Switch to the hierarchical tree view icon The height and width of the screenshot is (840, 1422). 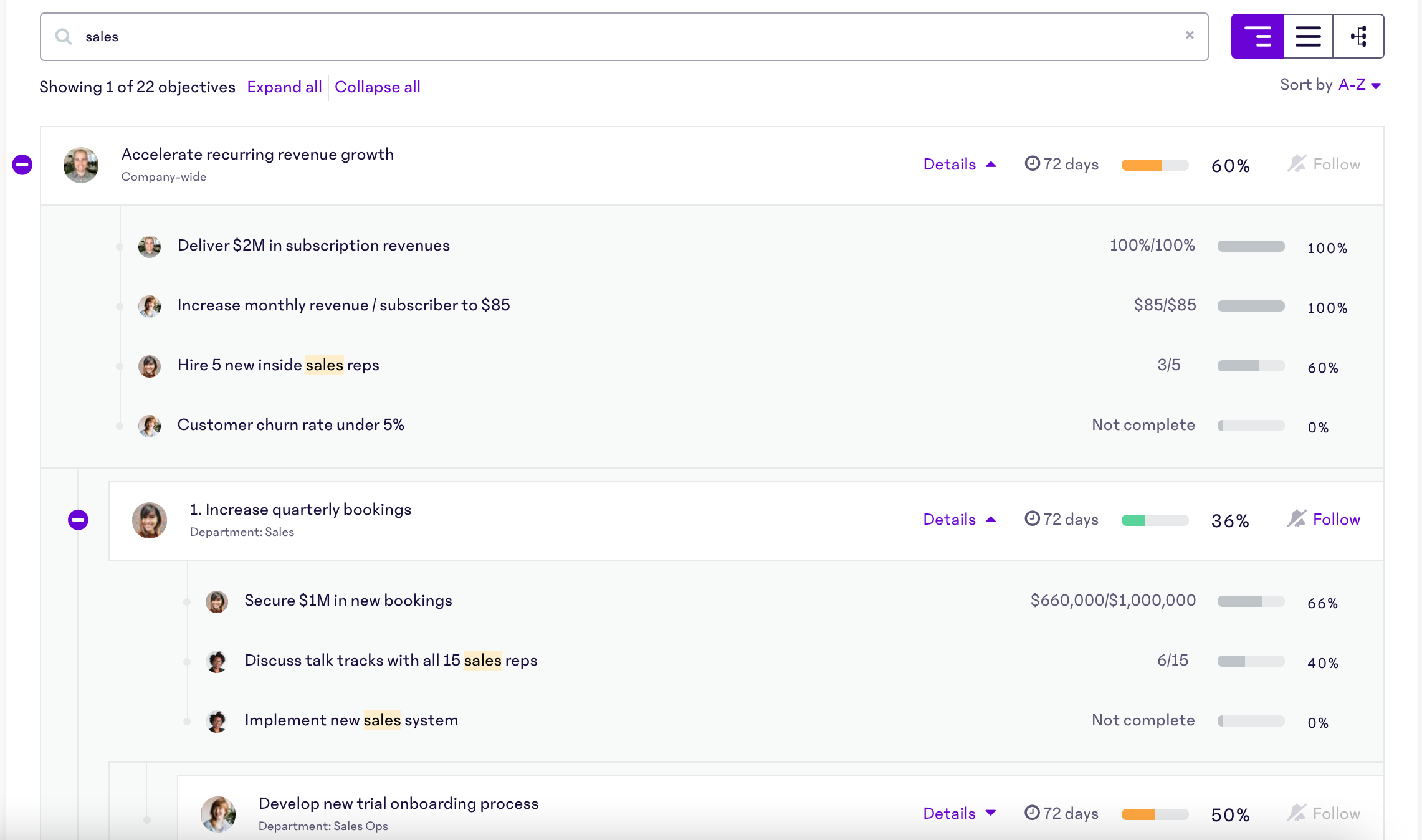coord(1257,36)
